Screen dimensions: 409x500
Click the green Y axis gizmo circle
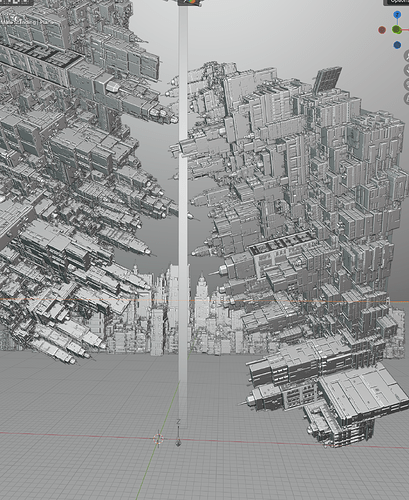(x=396, y=30)
